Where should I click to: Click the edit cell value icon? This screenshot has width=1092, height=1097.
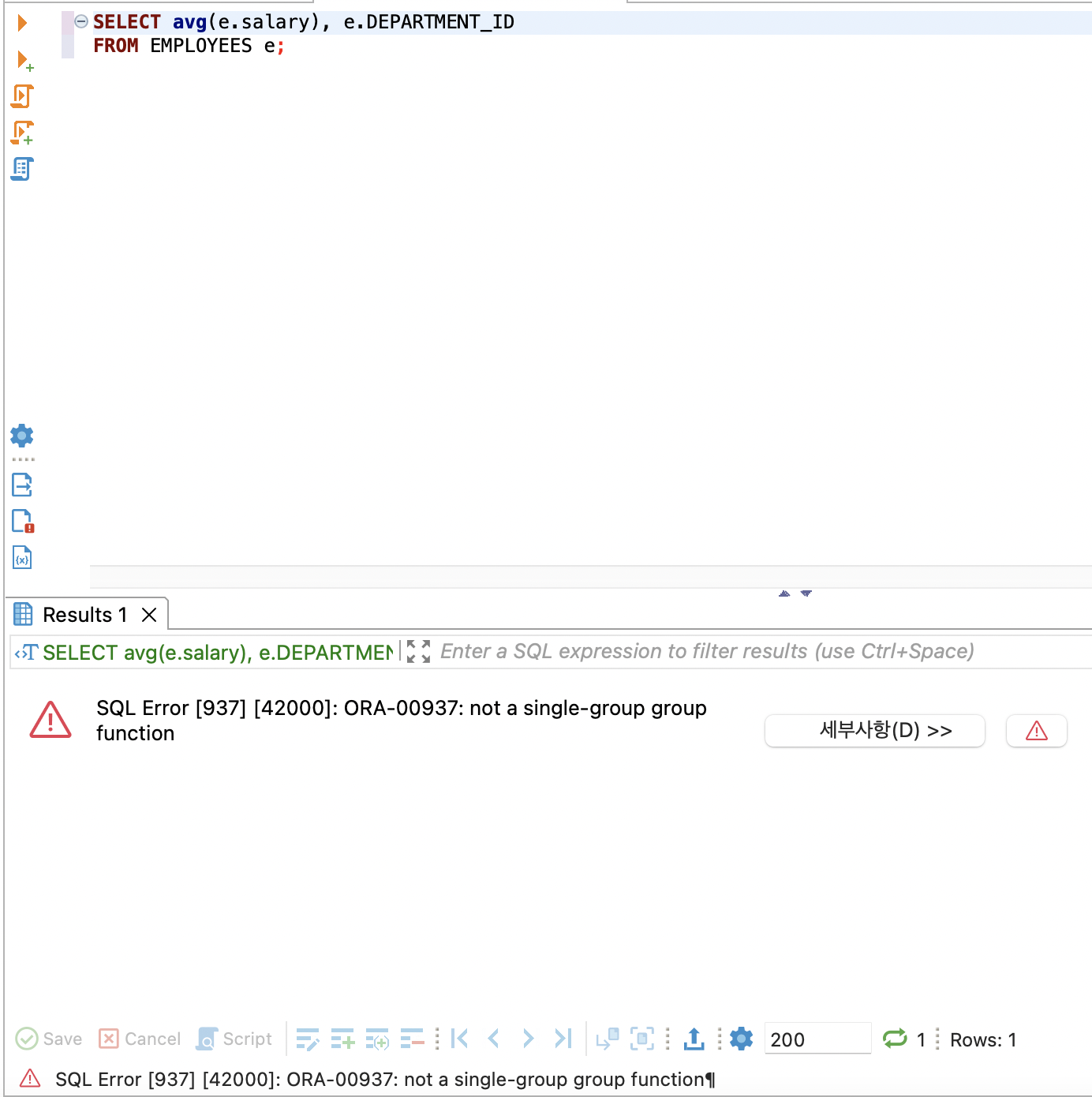pos(308,1039)
